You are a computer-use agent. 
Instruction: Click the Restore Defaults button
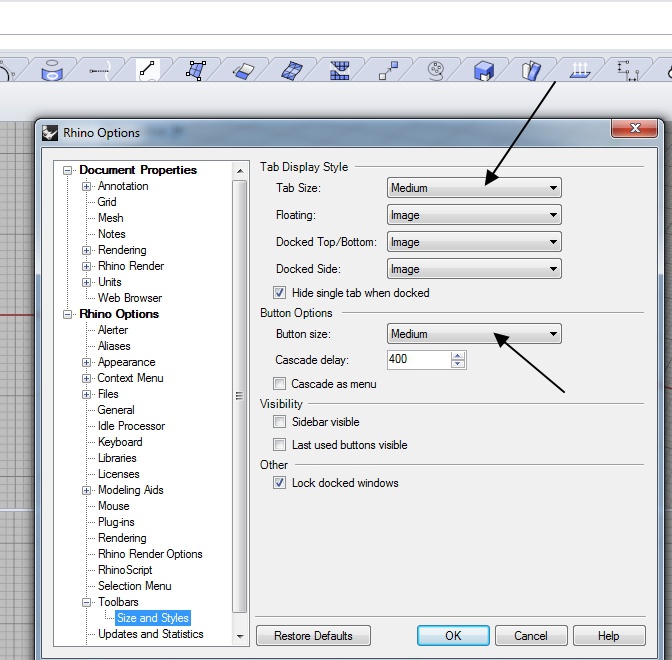pyautogui.click(x=313, y=636)
